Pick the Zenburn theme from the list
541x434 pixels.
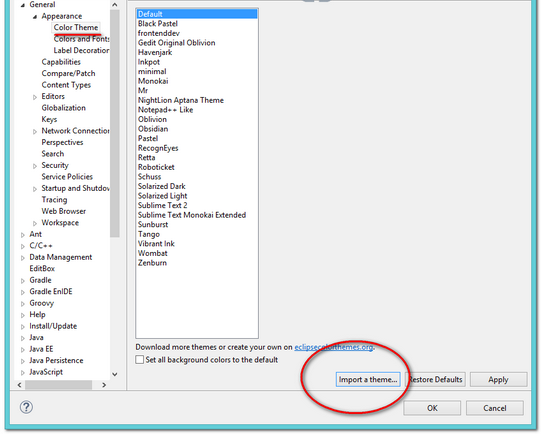point(152,263)
